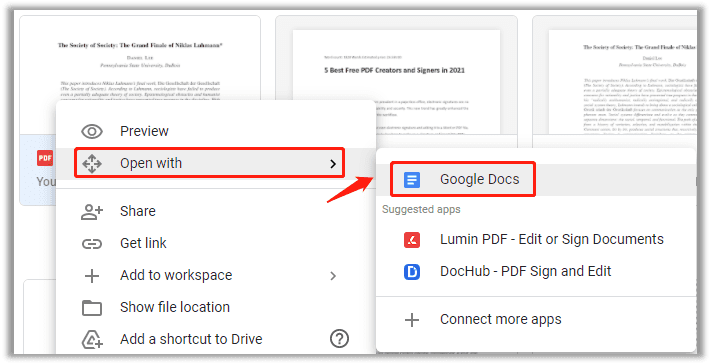Click the red PDF file type icon
This screenshot has width=711, height=364.
(x=45, y=158)
